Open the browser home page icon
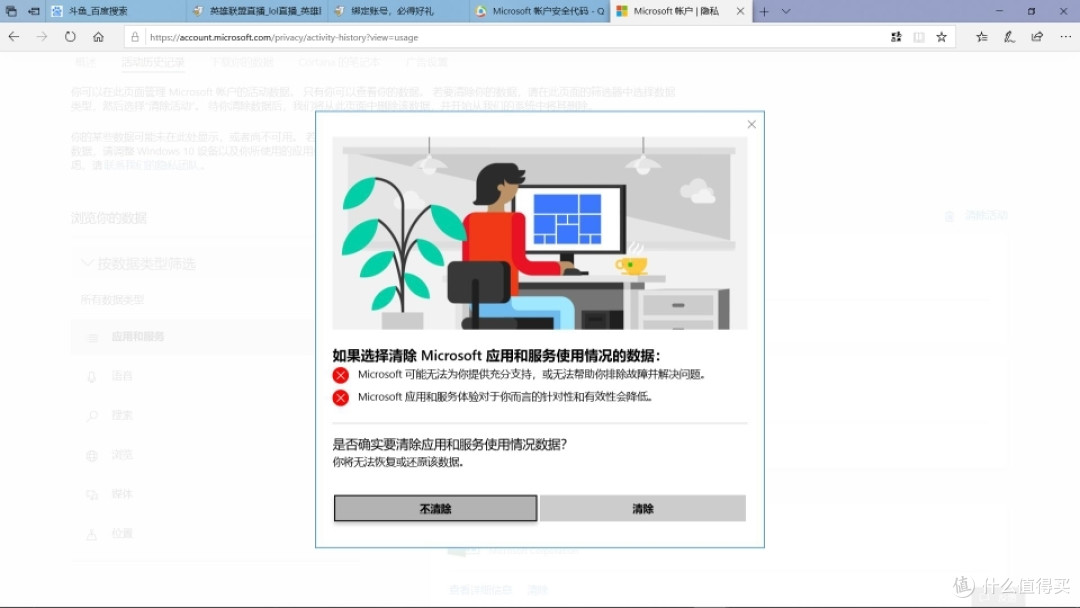The height and width of the screenshot is (608, 1080). point(98,37)
